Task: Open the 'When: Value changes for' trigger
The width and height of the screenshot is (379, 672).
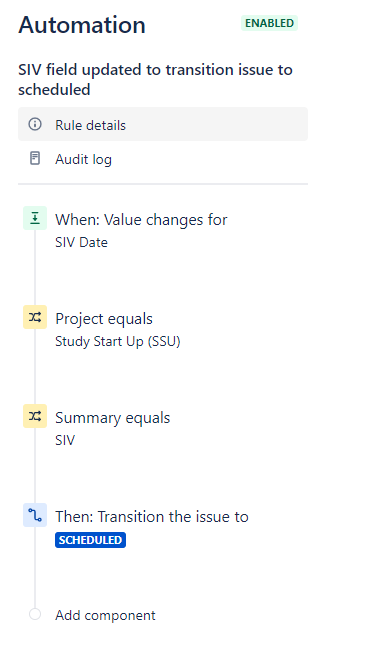Action: pos(141,219)
